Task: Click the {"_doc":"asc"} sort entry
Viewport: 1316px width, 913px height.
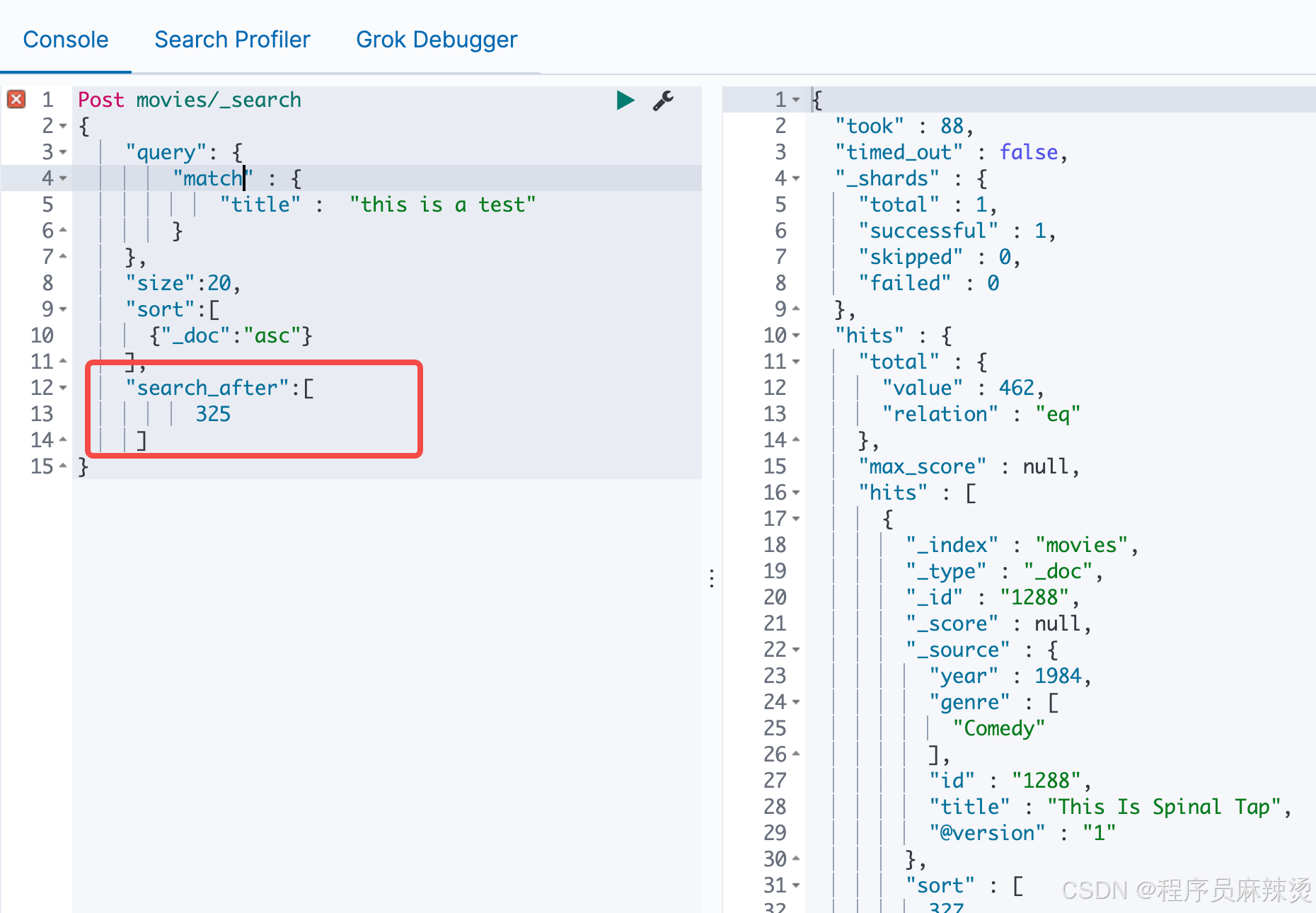Action: 231,335
